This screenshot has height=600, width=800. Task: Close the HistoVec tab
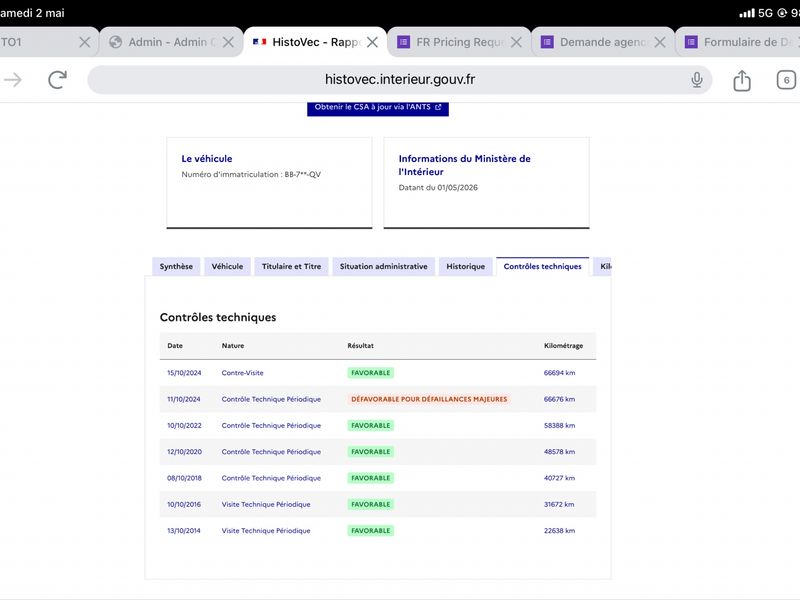pyautogui.click(x=372, y=42)
